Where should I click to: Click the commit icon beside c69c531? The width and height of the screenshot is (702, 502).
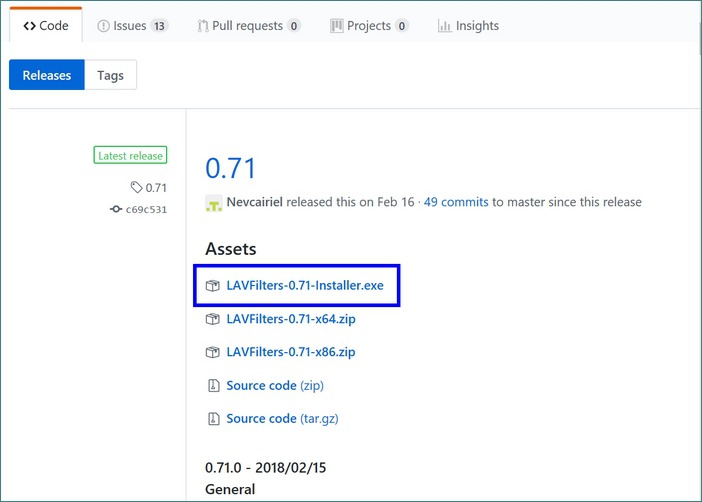click(116, 209)
